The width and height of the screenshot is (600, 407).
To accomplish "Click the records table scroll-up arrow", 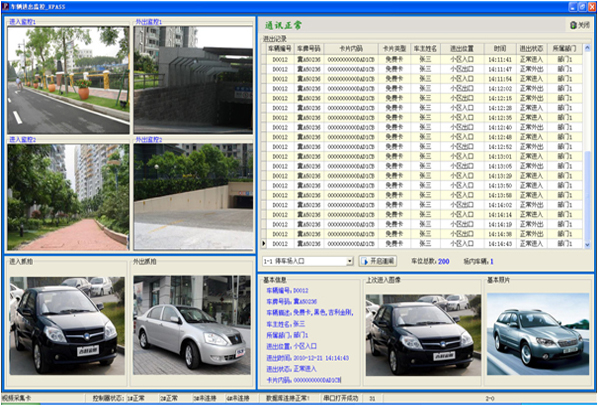I will coord(587,48).
